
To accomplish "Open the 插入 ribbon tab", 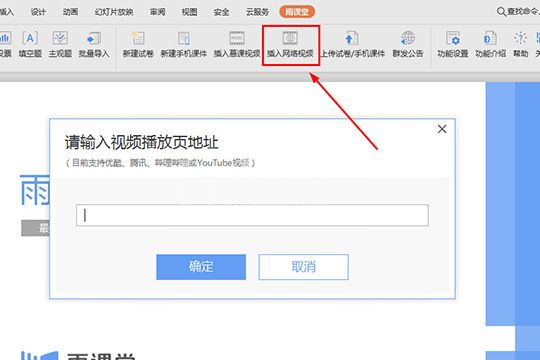I will pos(6,12).
